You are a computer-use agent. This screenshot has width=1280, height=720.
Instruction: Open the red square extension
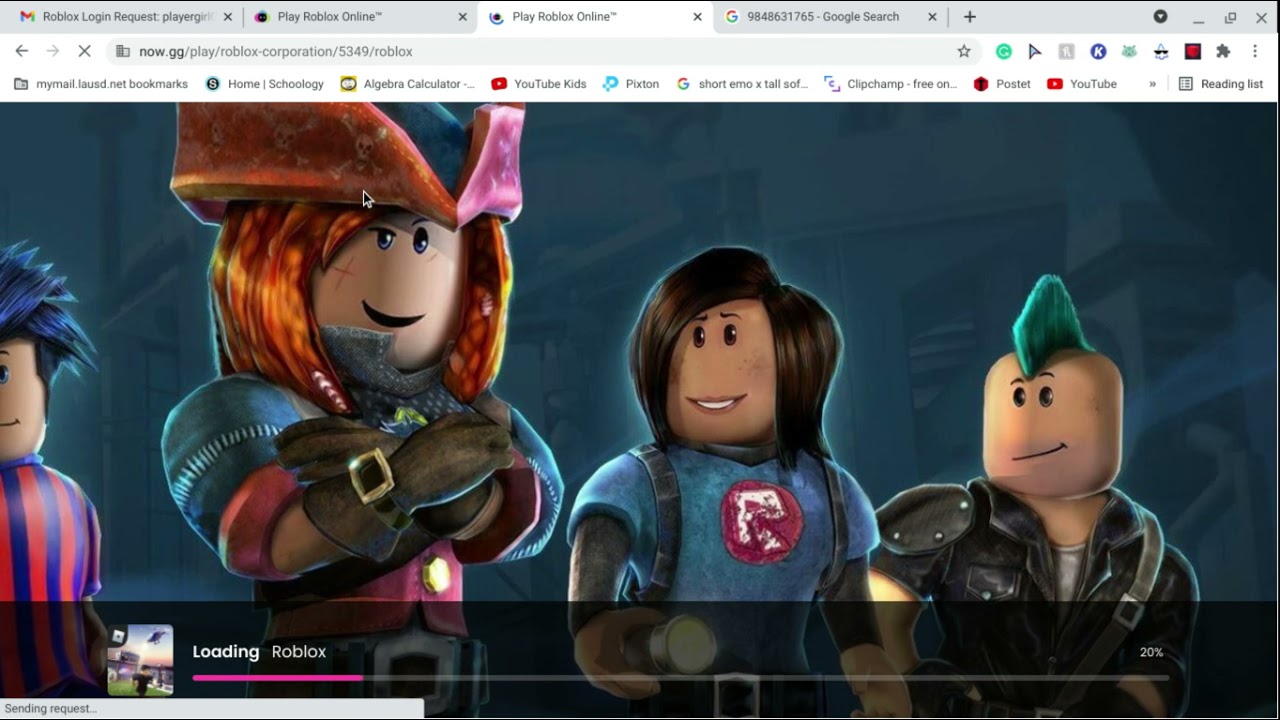coord(1192,51)
